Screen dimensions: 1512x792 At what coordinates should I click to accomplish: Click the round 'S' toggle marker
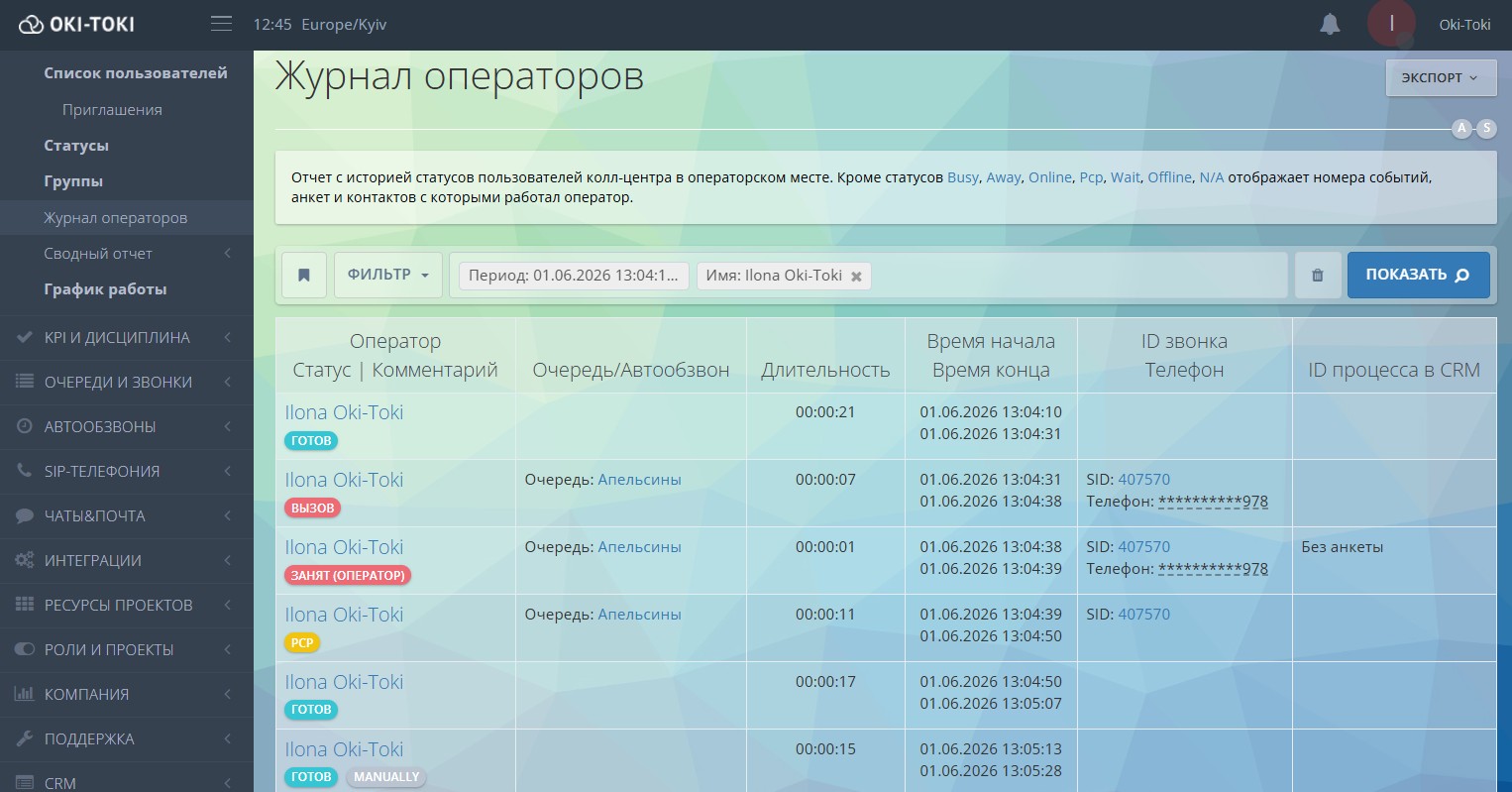coord(1486,128)
